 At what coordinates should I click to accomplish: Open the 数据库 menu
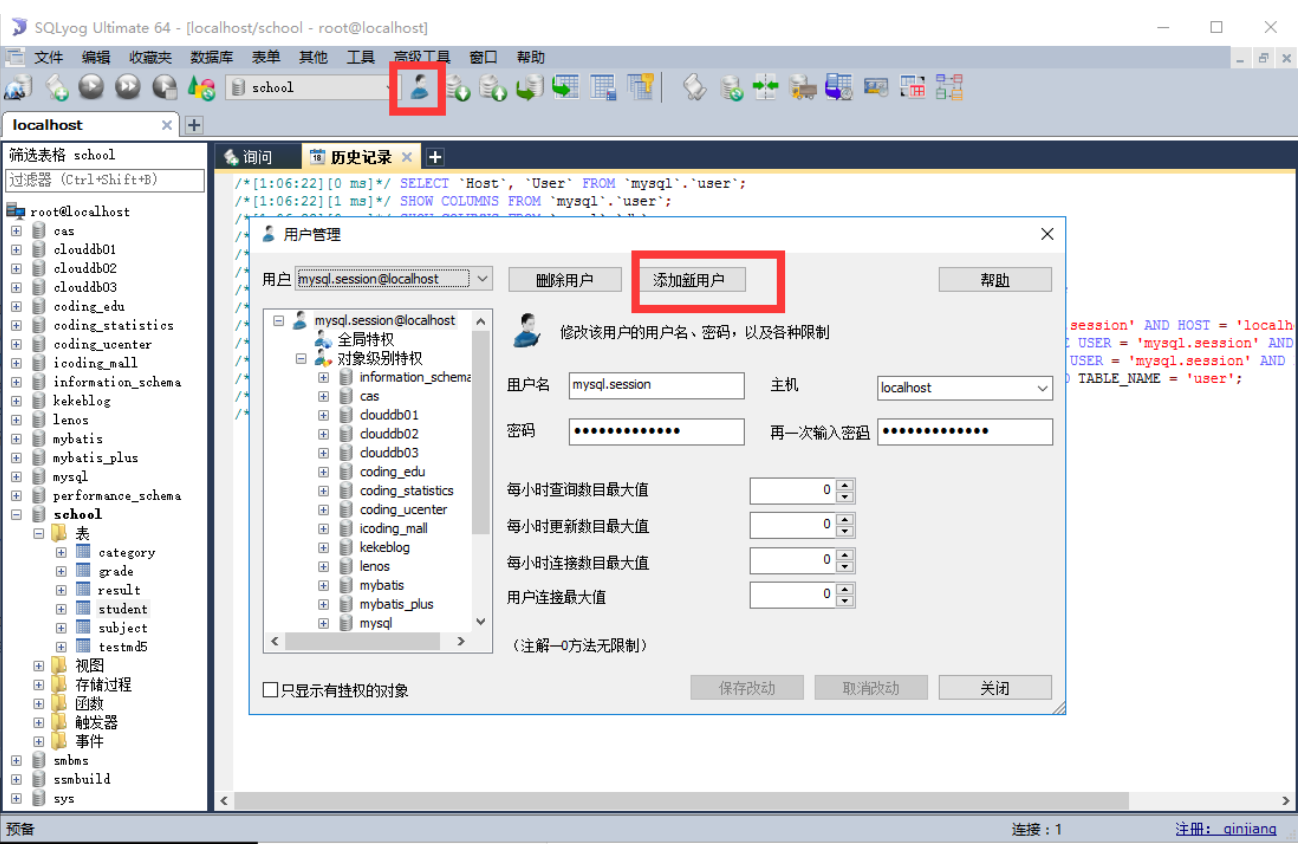click(x=212, y=58)
